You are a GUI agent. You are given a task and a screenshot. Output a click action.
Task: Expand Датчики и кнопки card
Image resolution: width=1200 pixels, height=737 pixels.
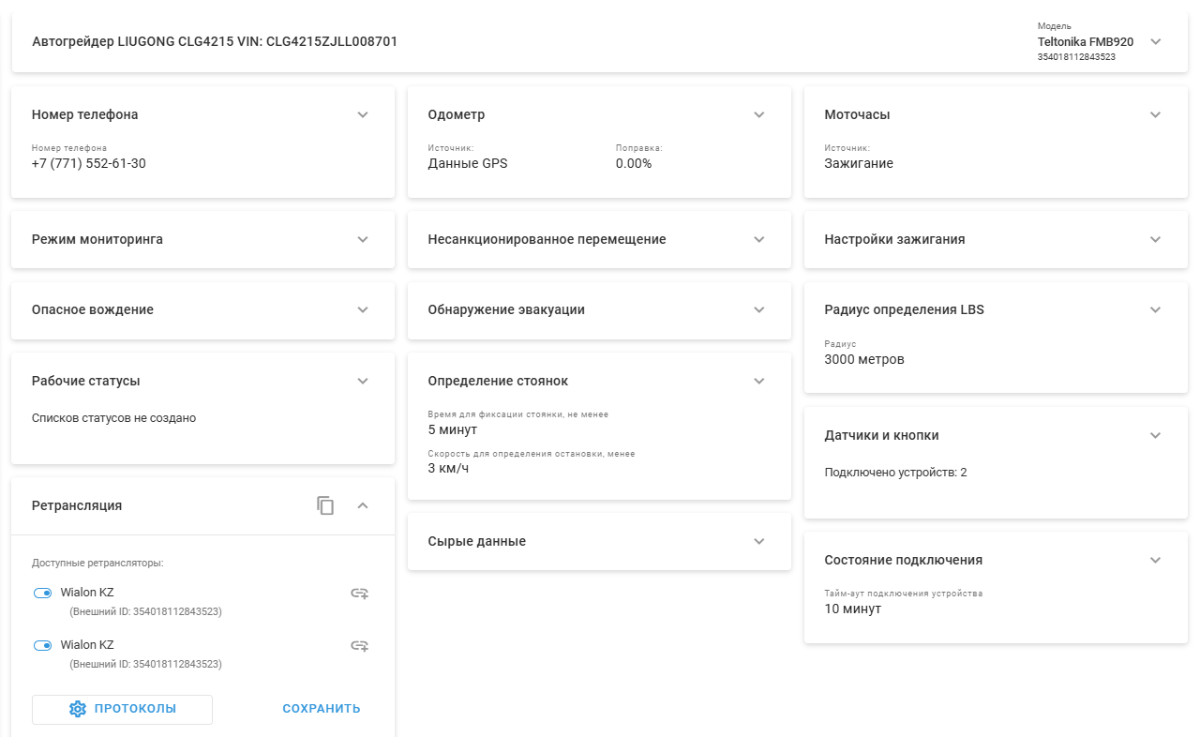pyautogui.click(x=1156, y=435)
